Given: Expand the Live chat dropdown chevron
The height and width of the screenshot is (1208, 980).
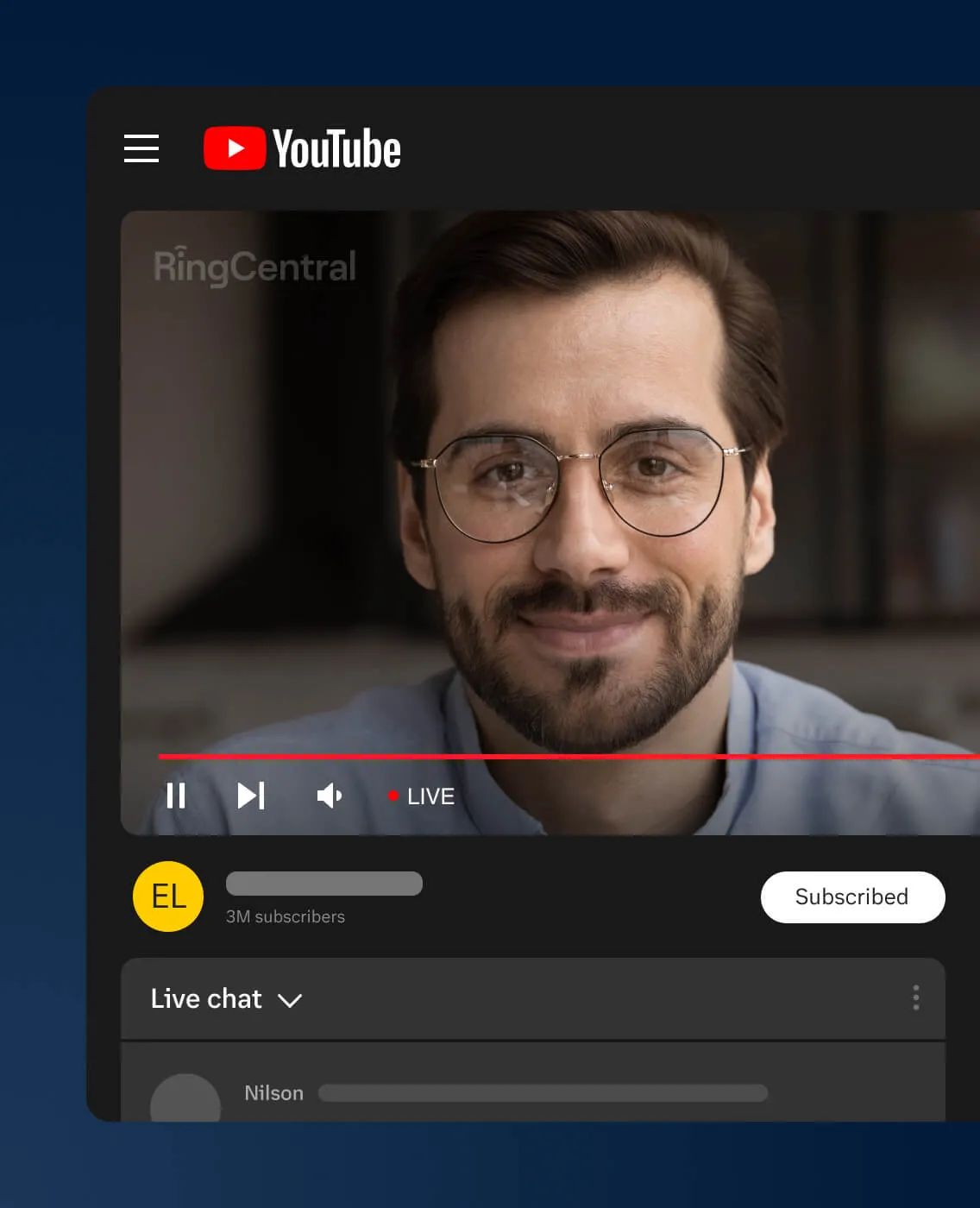Looking at the screenshot, I should click(290, 1000).
